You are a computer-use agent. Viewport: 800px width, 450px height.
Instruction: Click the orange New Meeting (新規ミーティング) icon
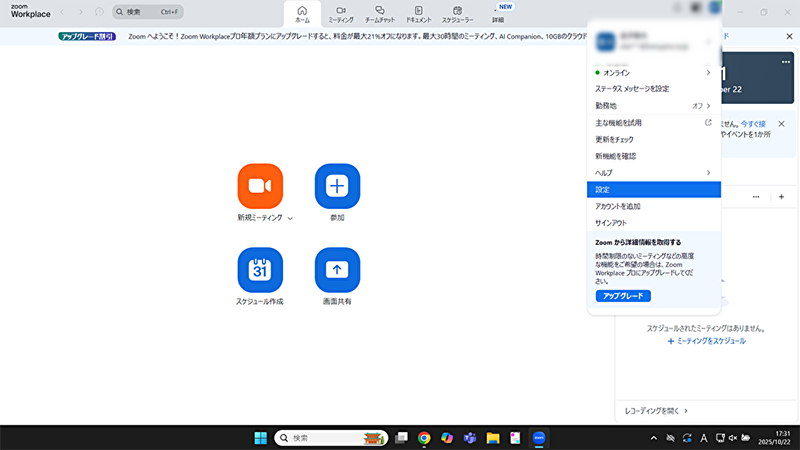260,186
